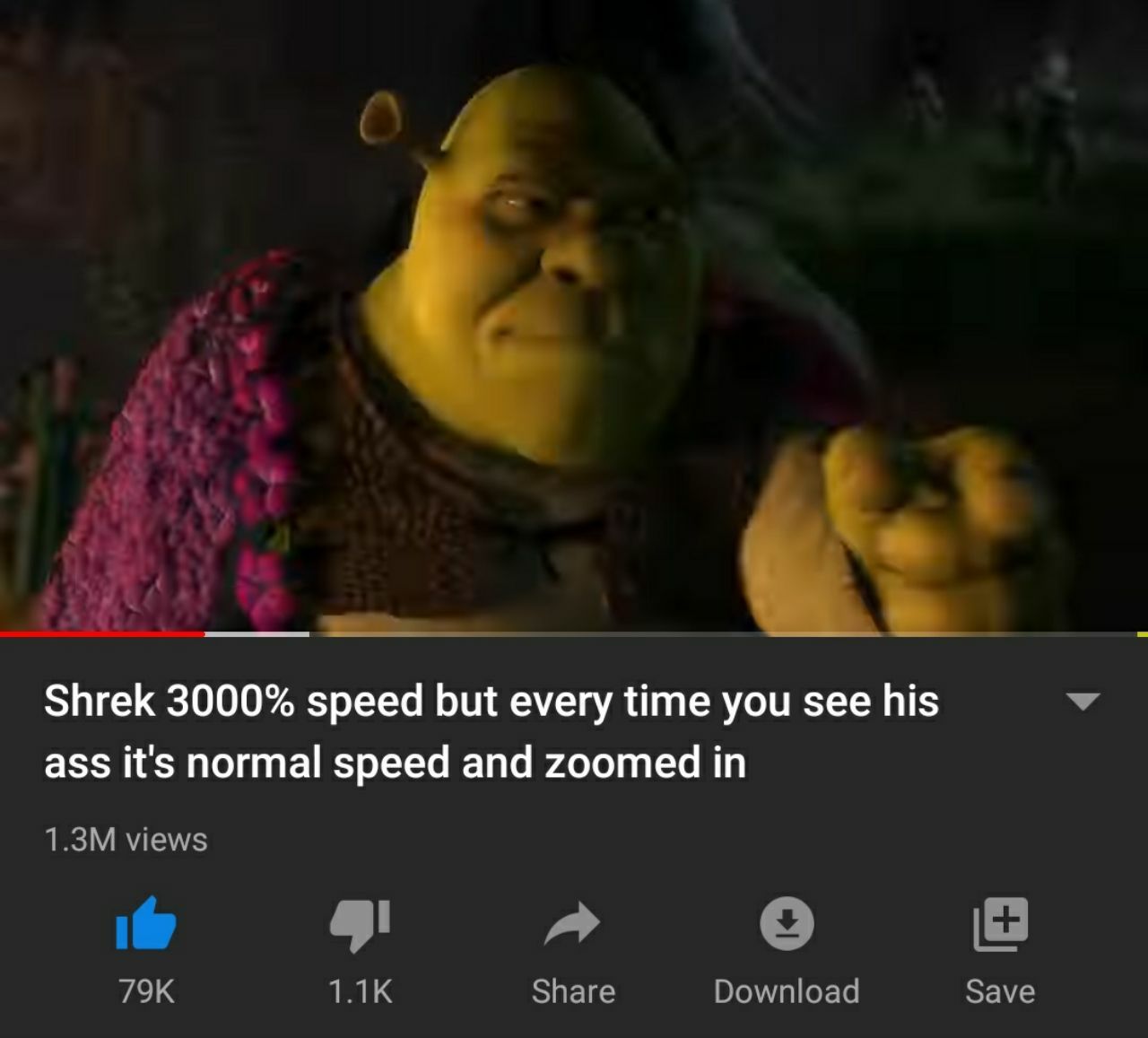
Task: Expand the video description arrow
Action: coord(1083,701)
